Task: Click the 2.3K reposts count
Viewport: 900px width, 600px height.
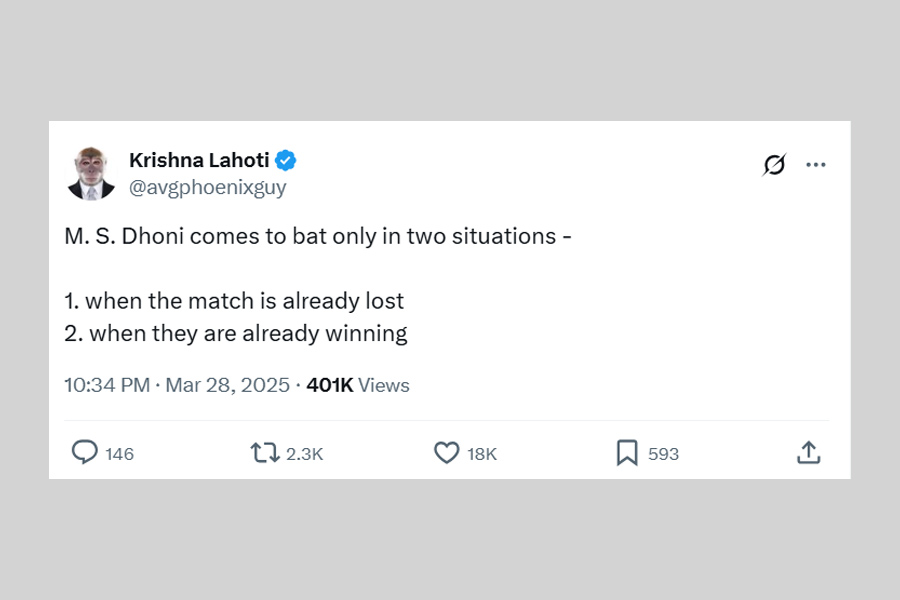Action: click(304, 454)
